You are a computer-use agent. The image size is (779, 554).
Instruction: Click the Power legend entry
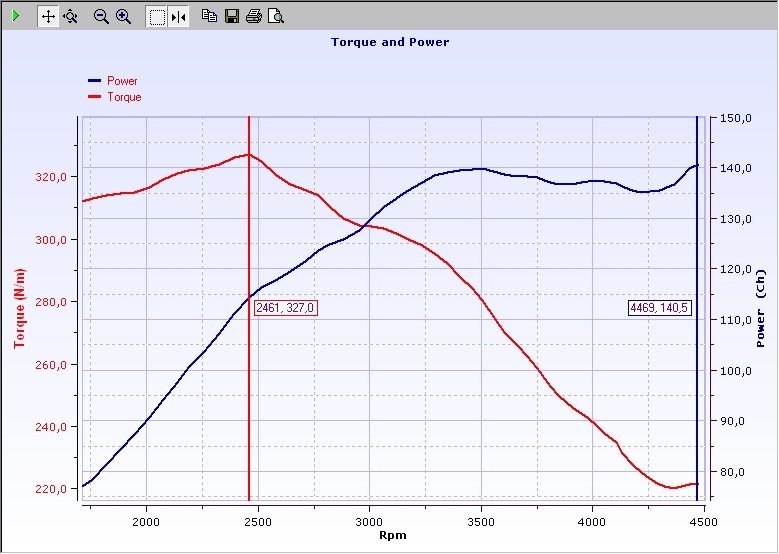(122, 81)
